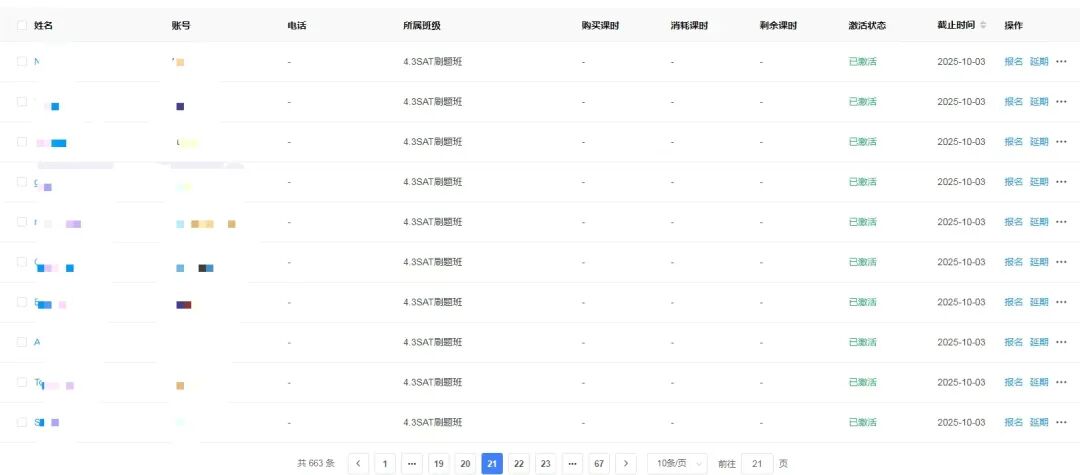Click 报名 link in the second row
The image size is (1080, 475).
click(1013, 102)
